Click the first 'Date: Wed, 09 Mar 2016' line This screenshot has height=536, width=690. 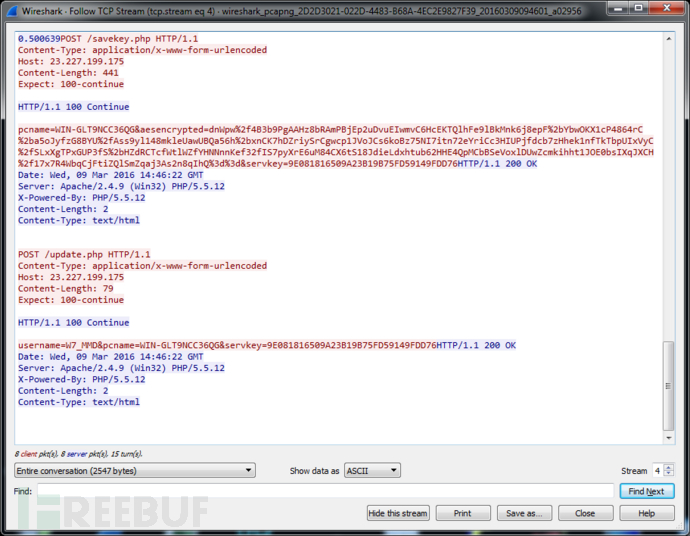click(110, 175)
